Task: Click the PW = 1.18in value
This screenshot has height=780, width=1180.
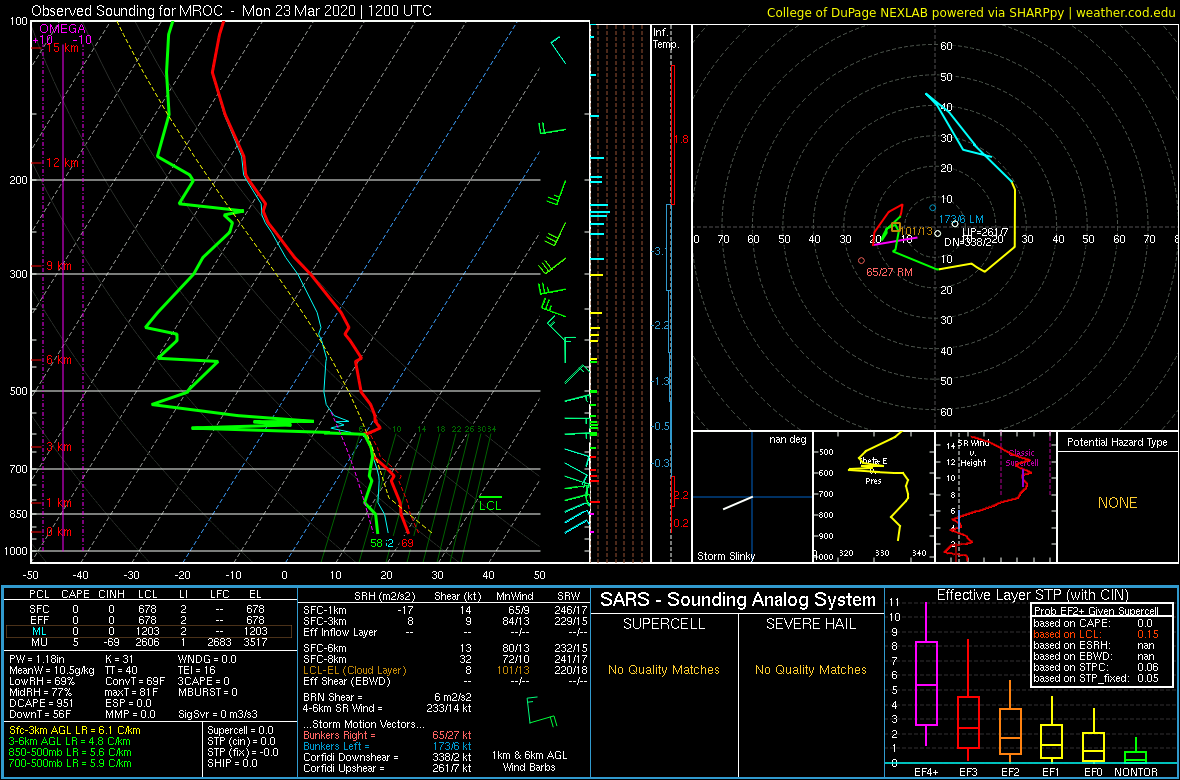Action: coord(36,660)
